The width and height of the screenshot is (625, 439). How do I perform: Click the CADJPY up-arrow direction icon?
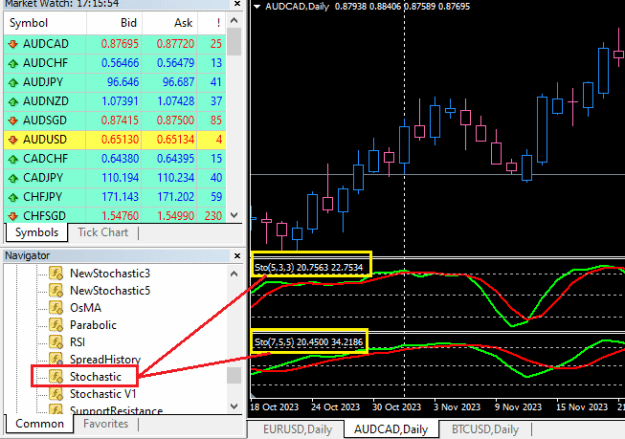[x=13, y=178]
